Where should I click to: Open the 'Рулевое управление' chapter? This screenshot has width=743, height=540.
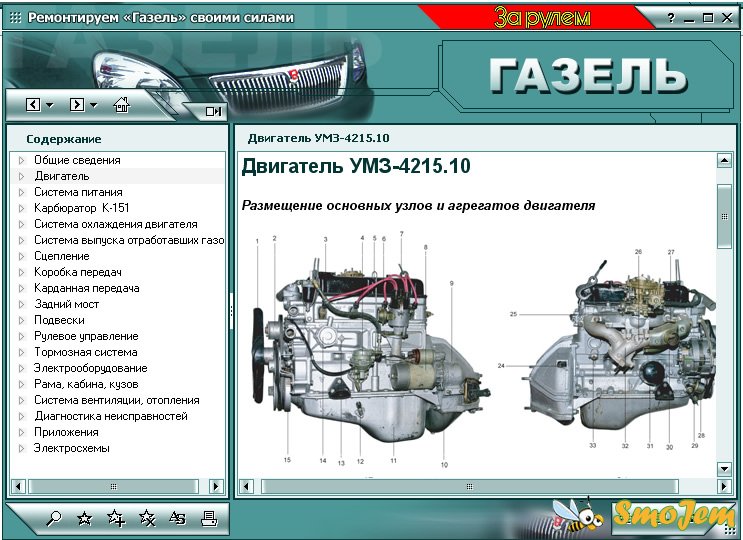point(86,336)
